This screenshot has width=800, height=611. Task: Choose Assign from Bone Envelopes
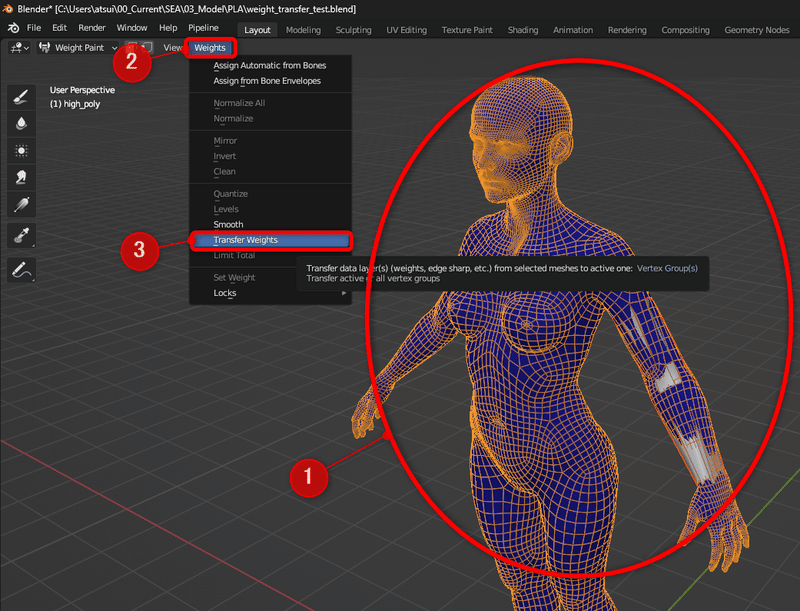click(270, 81)
